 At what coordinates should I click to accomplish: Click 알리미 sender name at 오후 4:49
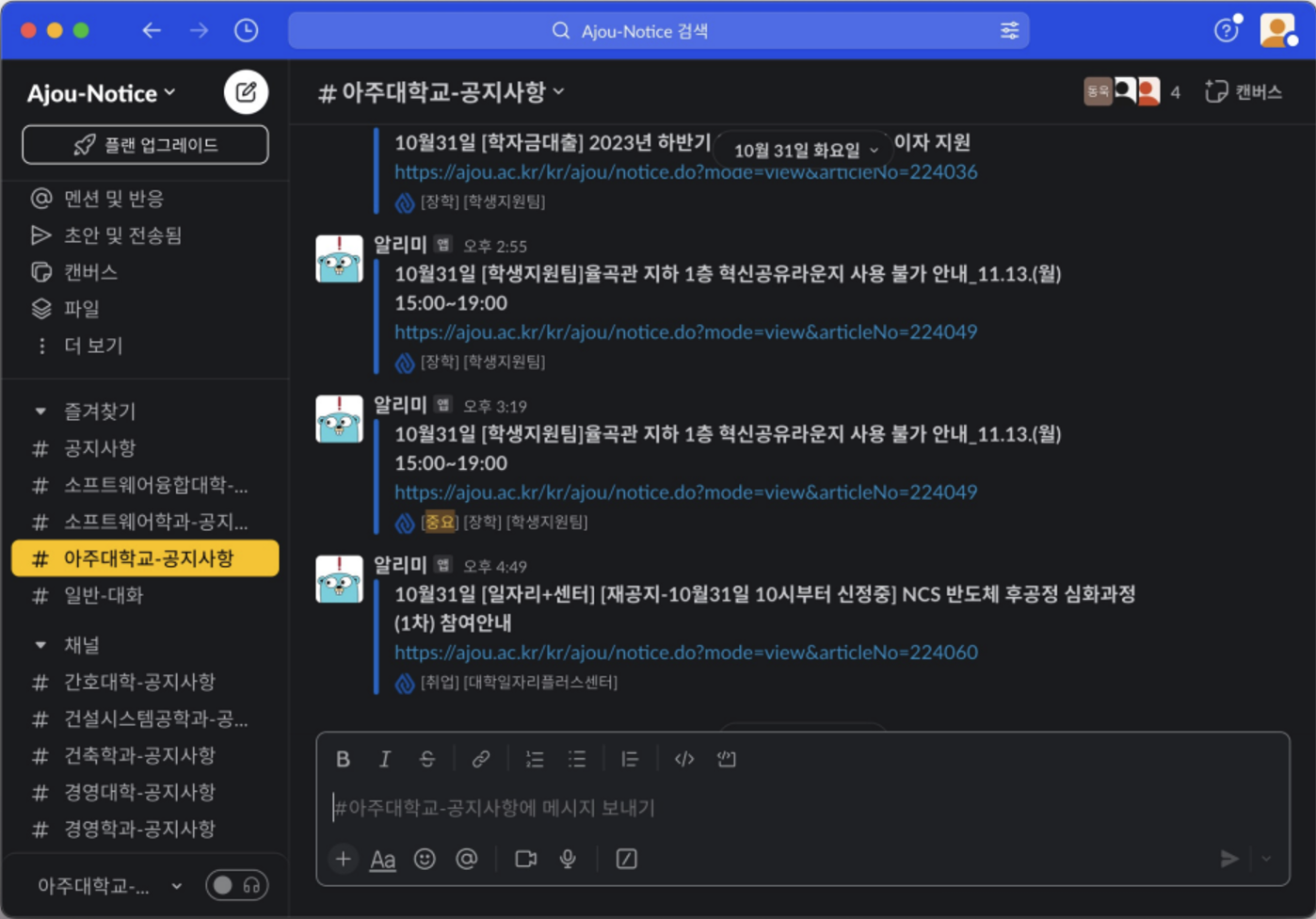pyautogui.click(x=400, y=565)
